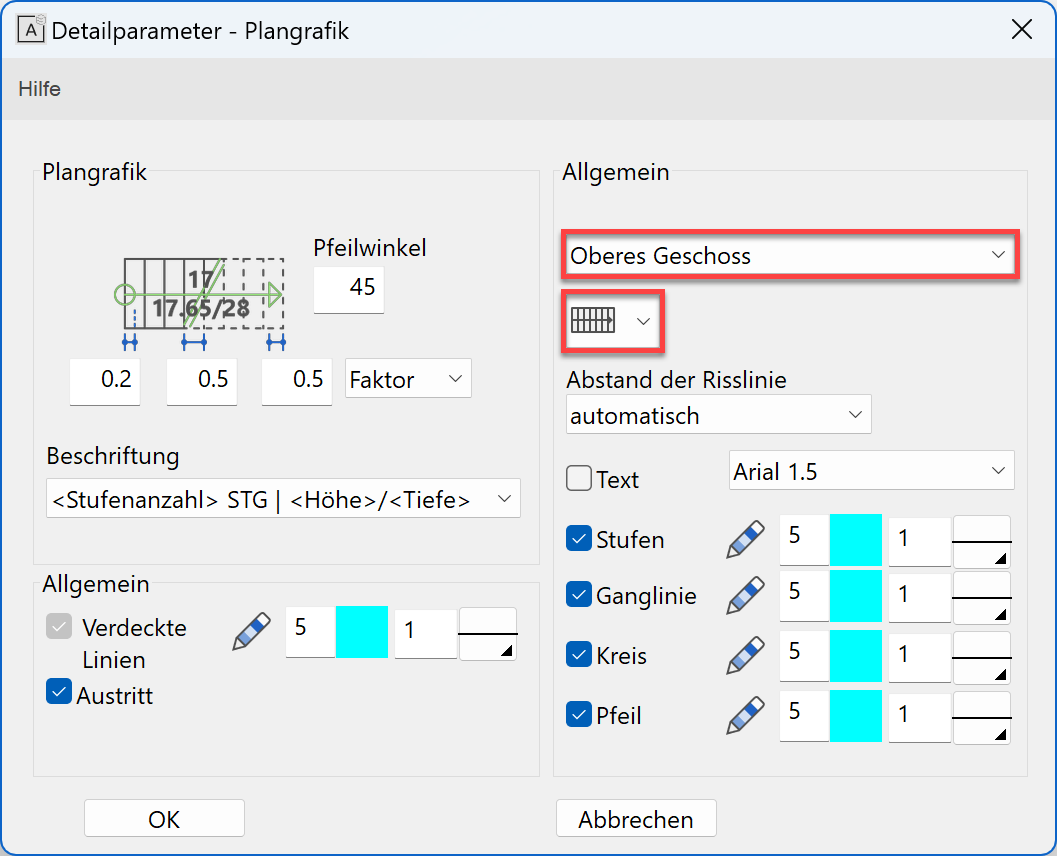
Task: Open line type picker for Stufen
Action: (981, 541)
